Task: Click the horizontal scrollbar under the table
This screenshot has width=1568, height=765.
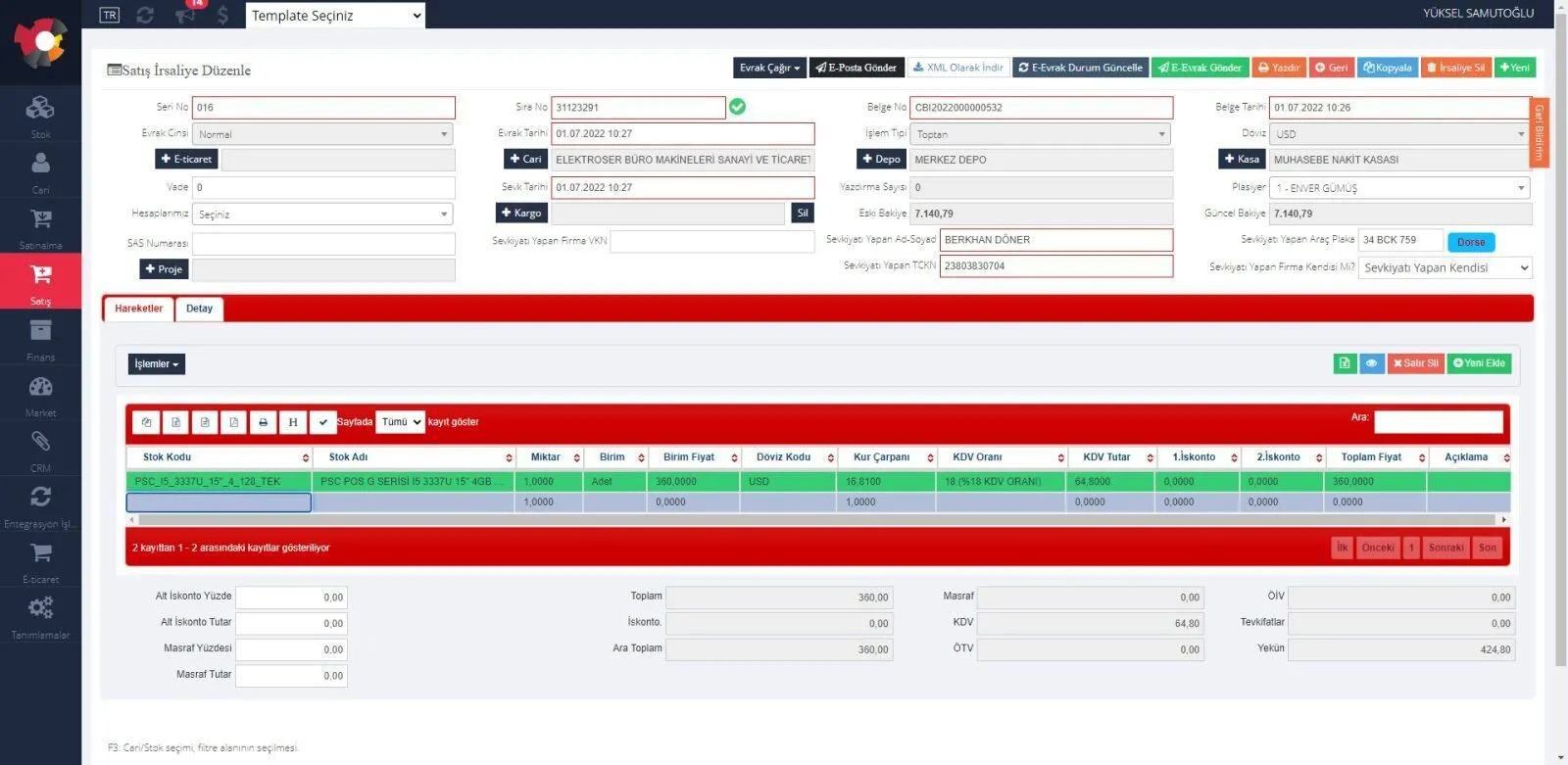Action: [x=817, y=520]
